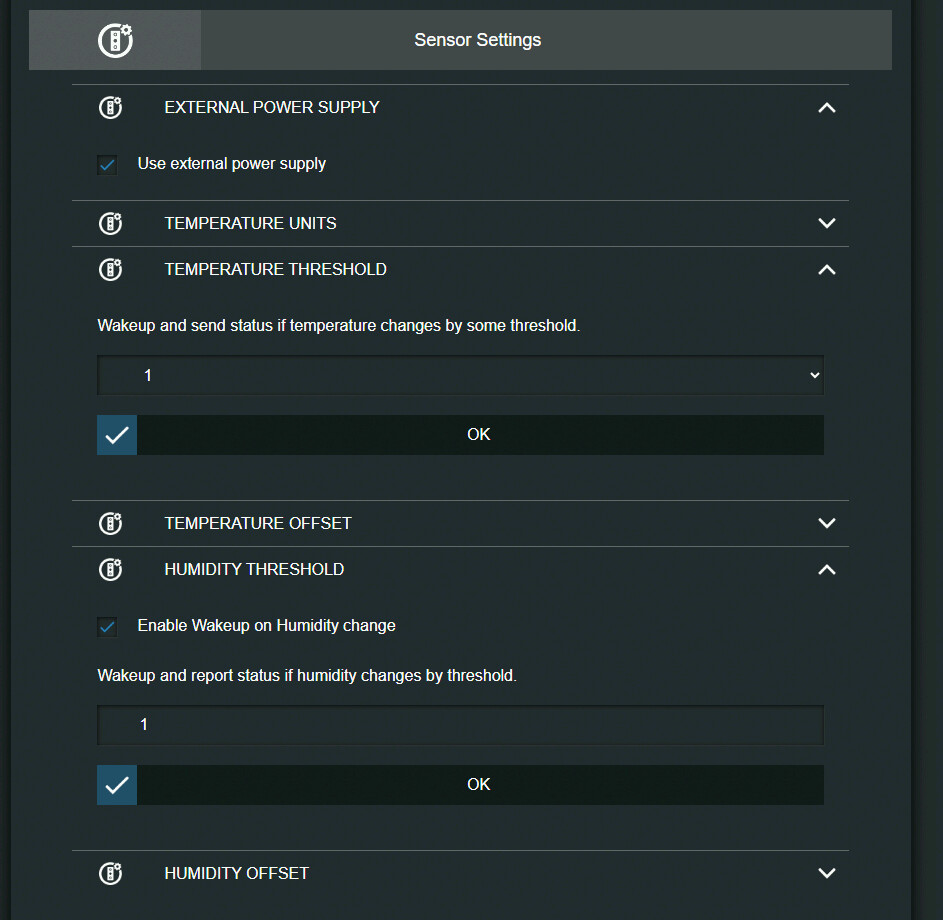
Task: Click checkmark icon beside temperature threshold OK
Action: coord(117,435)
